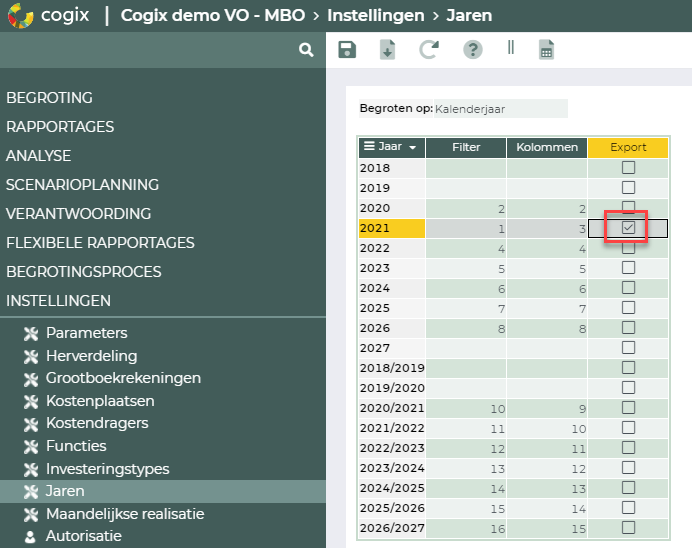The image size is (692, 548).
Task: Select the 2018/2019 year cell
Action: pos(392,368)
